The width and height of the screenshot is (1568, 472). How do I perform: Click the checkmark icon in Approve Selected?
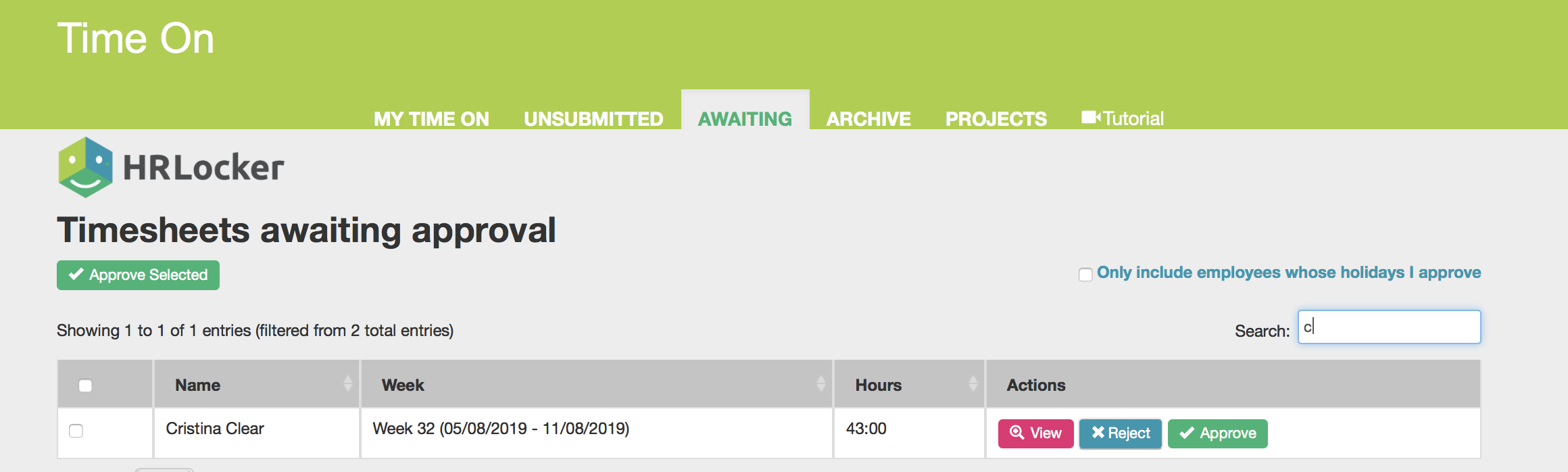coord(76,275)
